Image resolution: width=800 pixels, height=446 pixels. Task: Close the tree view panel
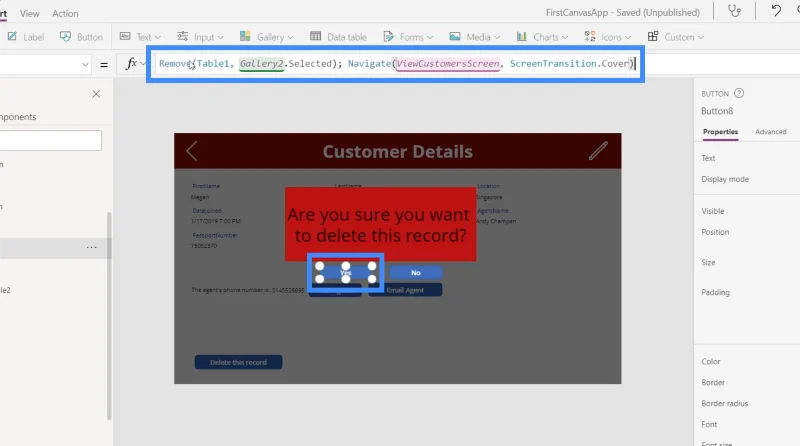pyautogui.click(x=96, y=94)
